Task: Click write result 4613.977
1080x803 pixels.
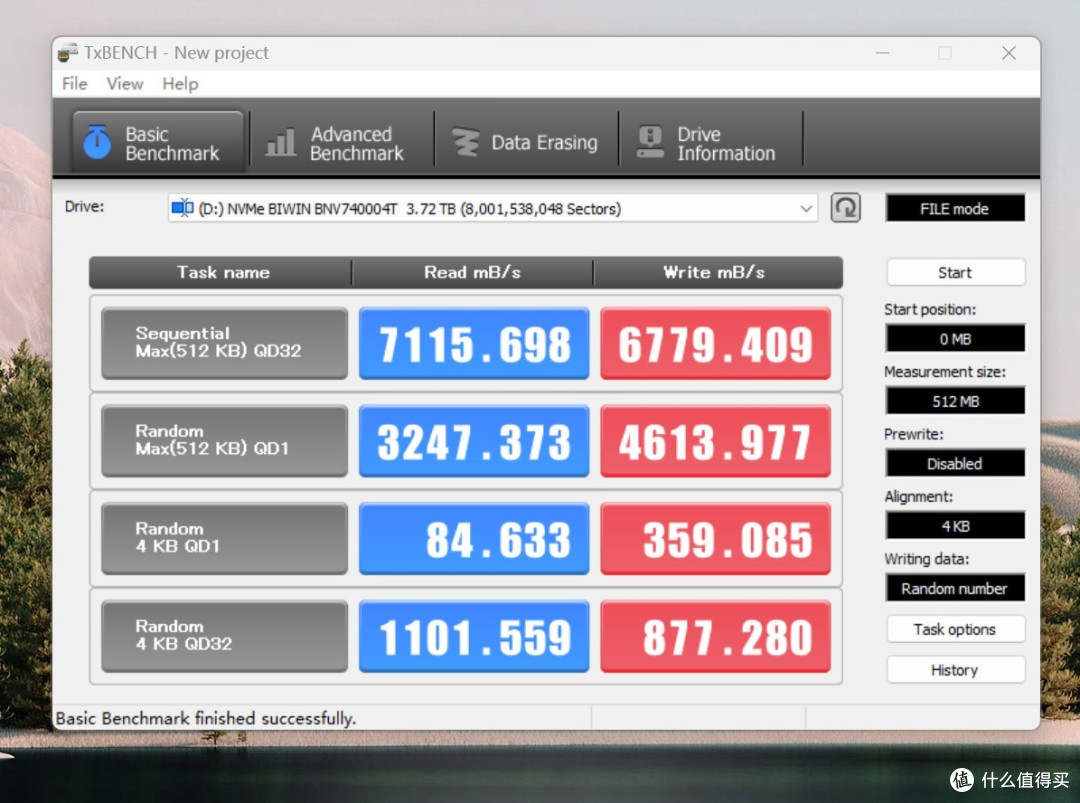Action: pyautogui.click(x=716, y=441)
